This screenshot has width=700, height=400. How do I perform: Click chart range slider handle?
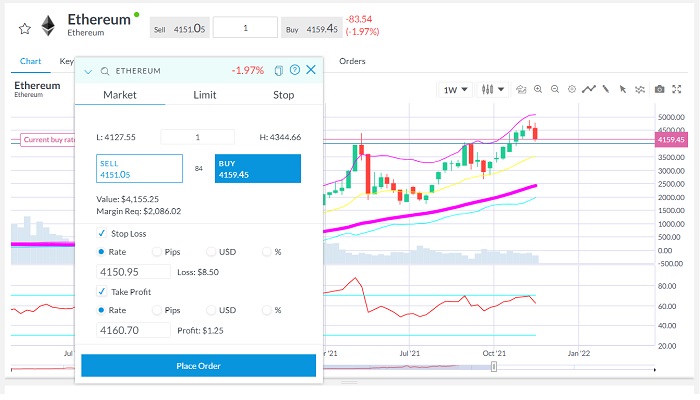[494, 367]
